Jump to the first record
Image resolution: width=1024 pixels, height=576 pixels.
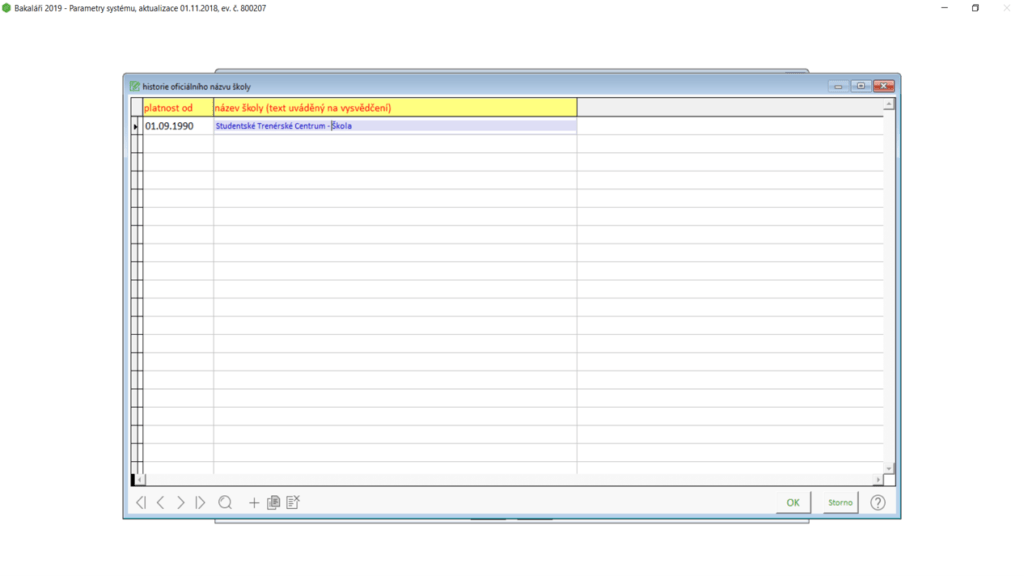[x=141, y=503]
